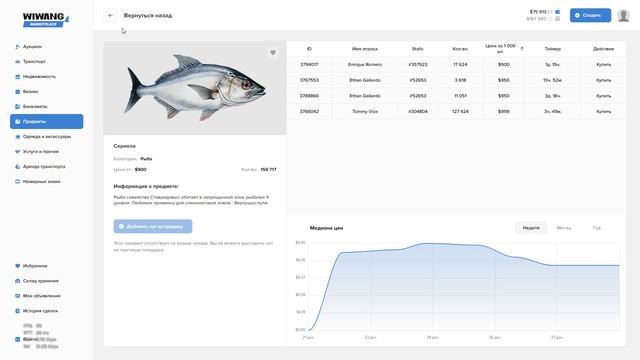
Task: Buy Ethan Gallardo's lot with quantity 11 051
Action: click(603, 96)
